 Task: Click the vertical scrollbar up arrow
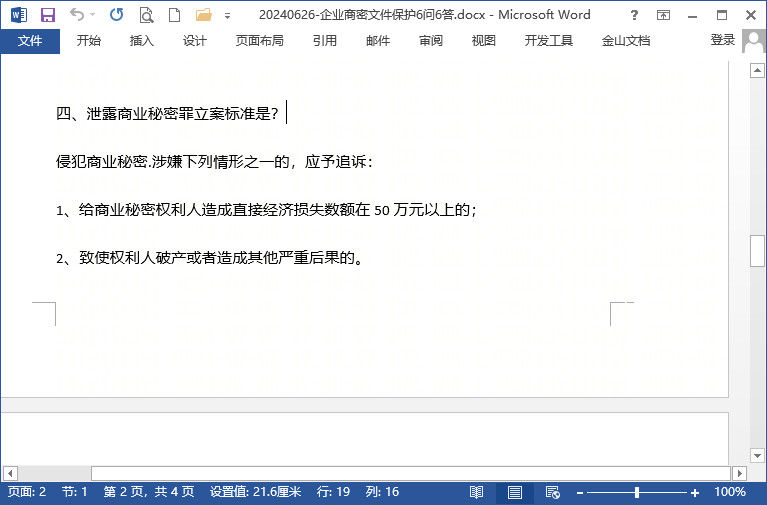(x=757, y=71)
